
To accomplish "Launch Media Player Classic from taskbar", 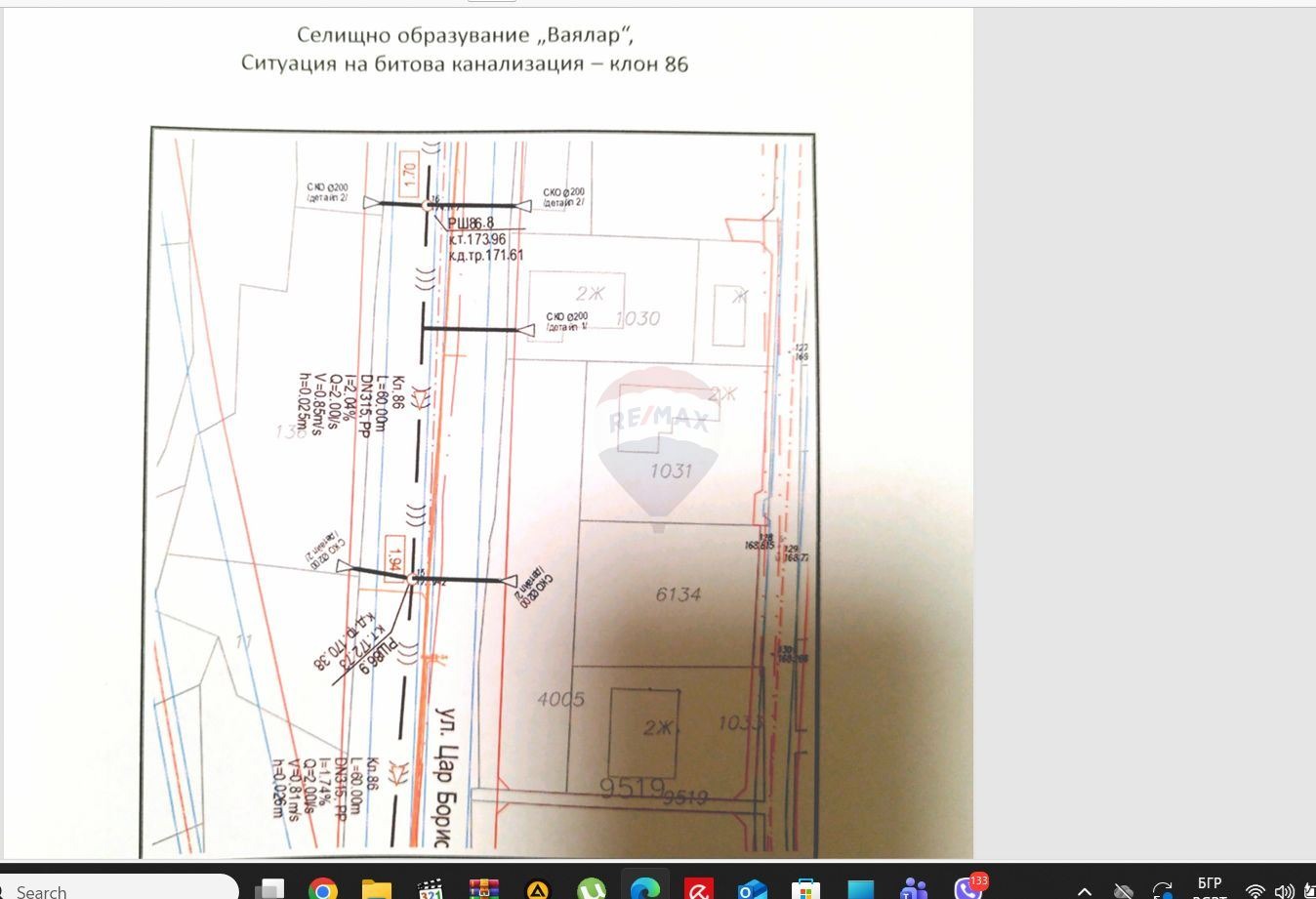I will tap(431, 889).
